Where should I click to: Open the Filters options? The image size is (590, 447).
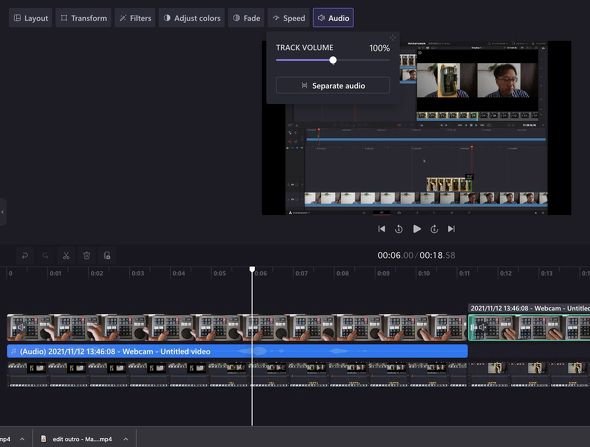(x=135, y=18)
